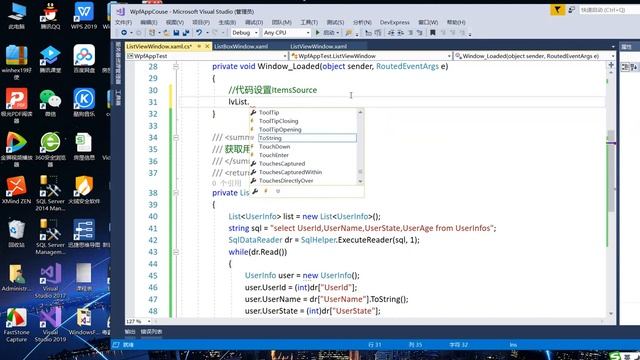Click the navigate backward arrow icon
The height and width of the screenshot is (360, 640).
(x=124, y=33)
